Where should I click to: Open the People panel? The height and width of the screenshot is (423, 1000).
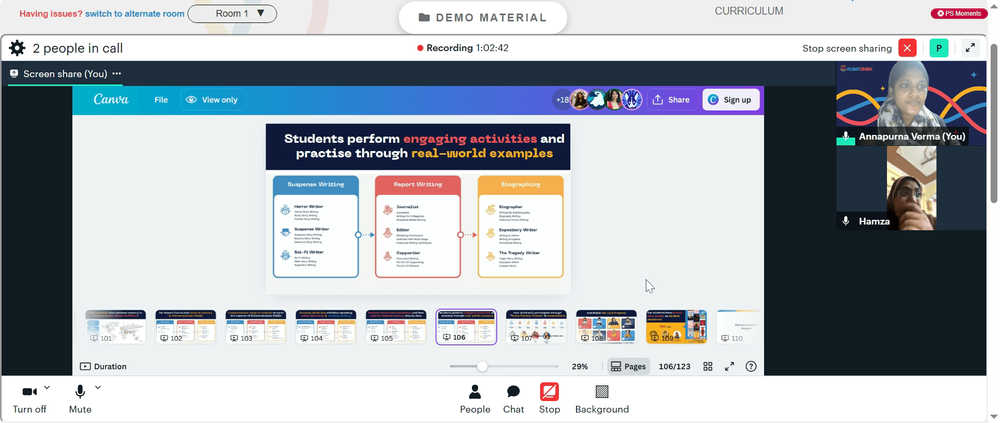point(475,399)
